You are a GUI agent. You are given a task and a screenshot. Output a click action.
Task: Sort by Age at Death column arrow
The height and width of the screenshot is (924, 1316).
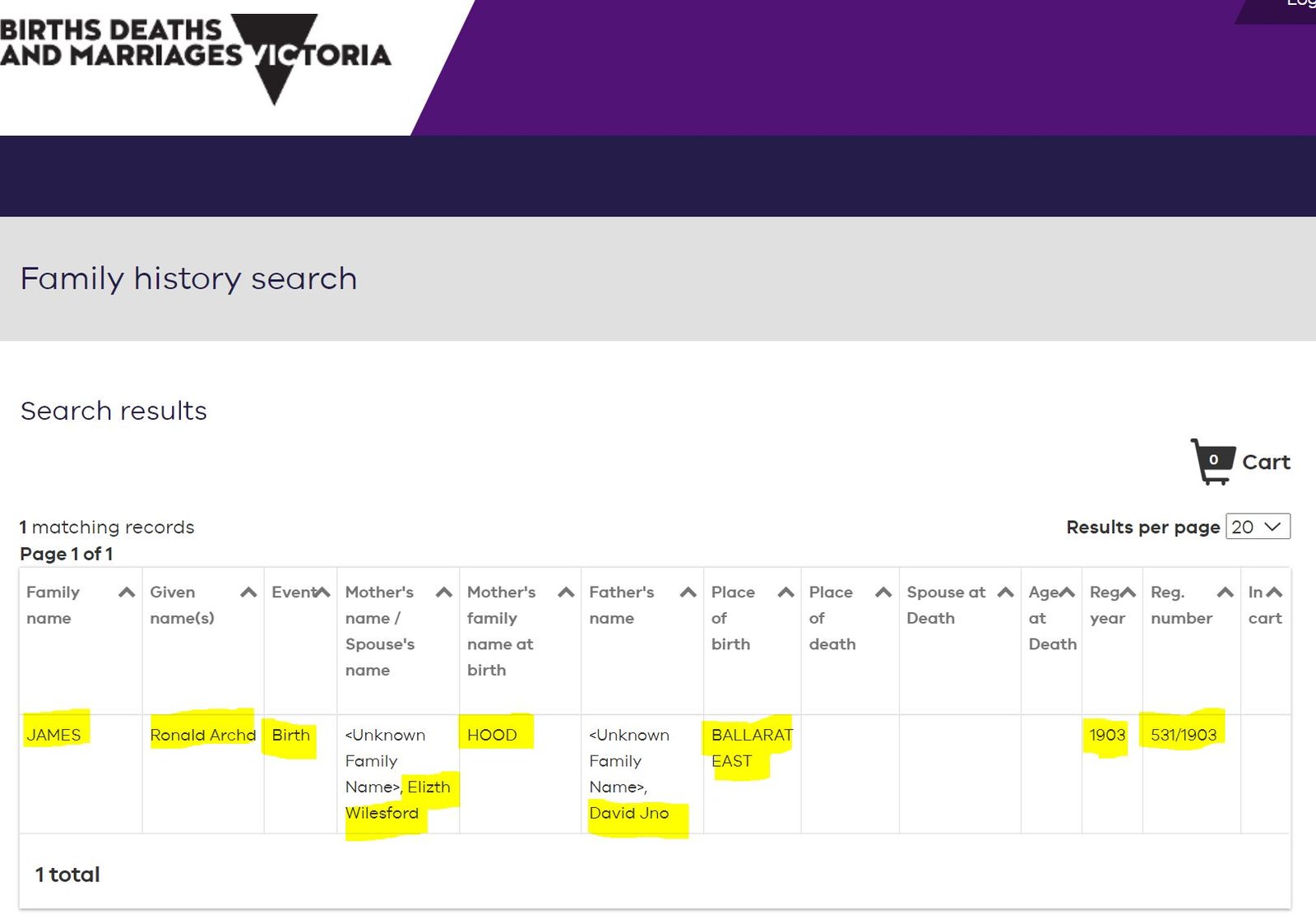[1067, 592]
